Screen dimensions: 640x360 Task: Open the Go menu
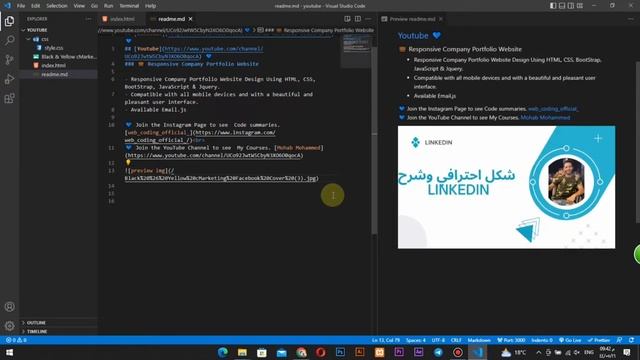coord(94,6)
